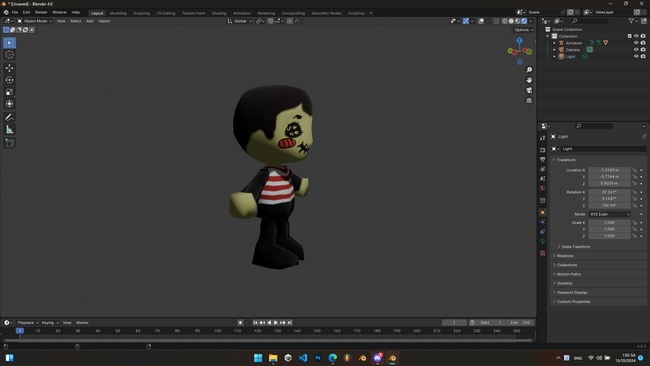The width and height of the screenshot is (650, 366).
Task: Lock Location X lock icon
Action: point(634,170)
